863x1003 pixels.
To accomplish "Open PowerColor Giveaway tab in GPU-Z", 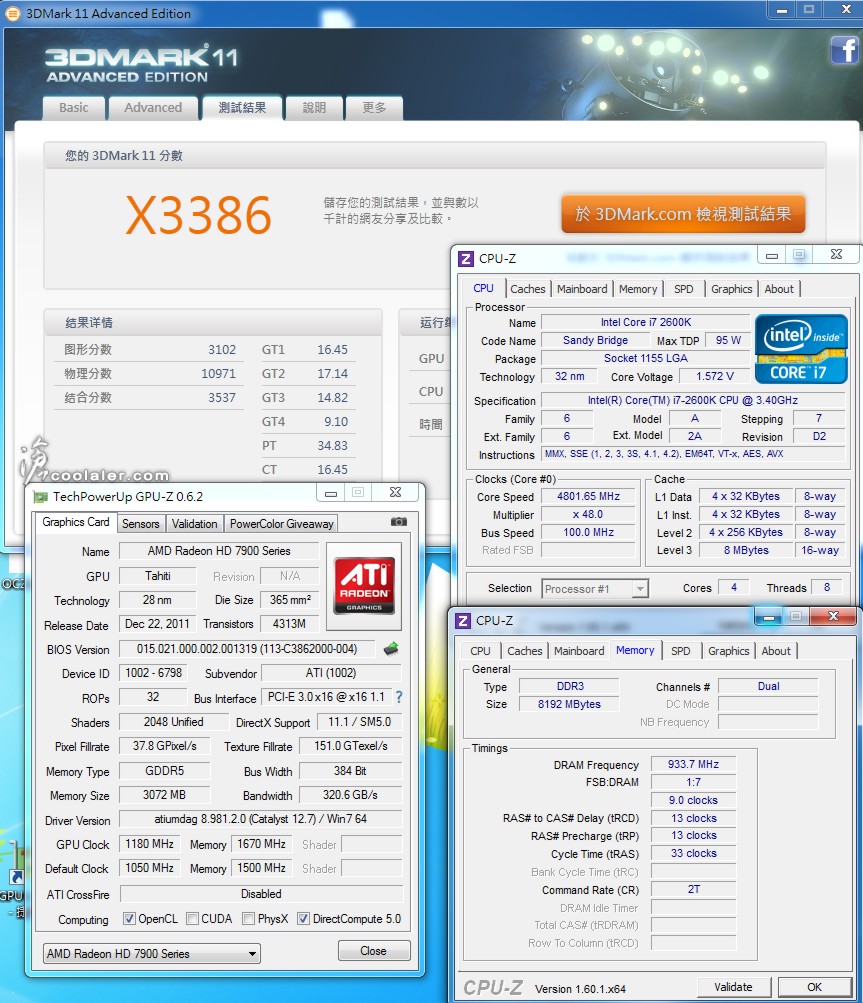I will tap(281, 524).
